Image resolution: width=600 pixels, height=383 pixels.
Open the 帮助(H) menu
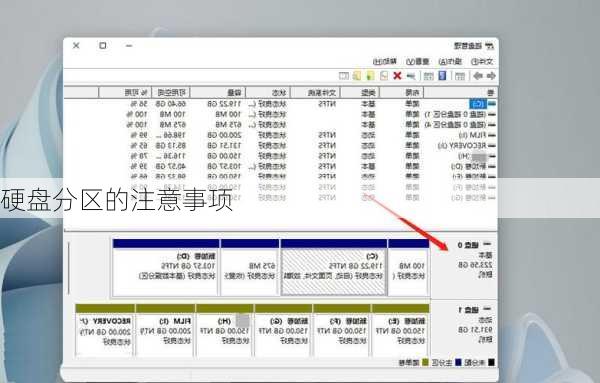tap(385, 61)
